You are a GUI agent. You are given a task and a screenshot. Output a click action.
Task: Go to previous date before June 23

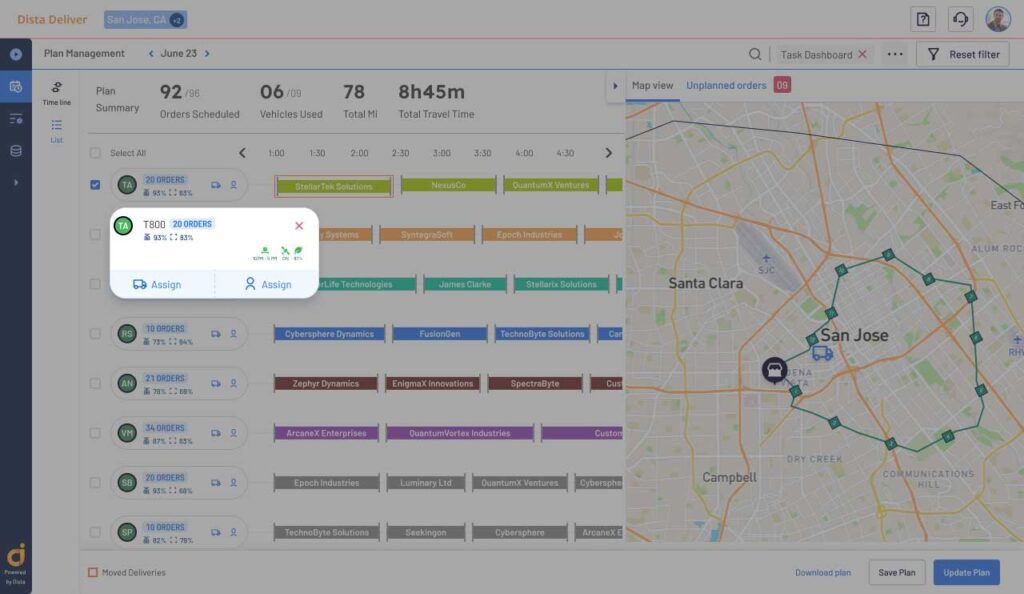151,54
